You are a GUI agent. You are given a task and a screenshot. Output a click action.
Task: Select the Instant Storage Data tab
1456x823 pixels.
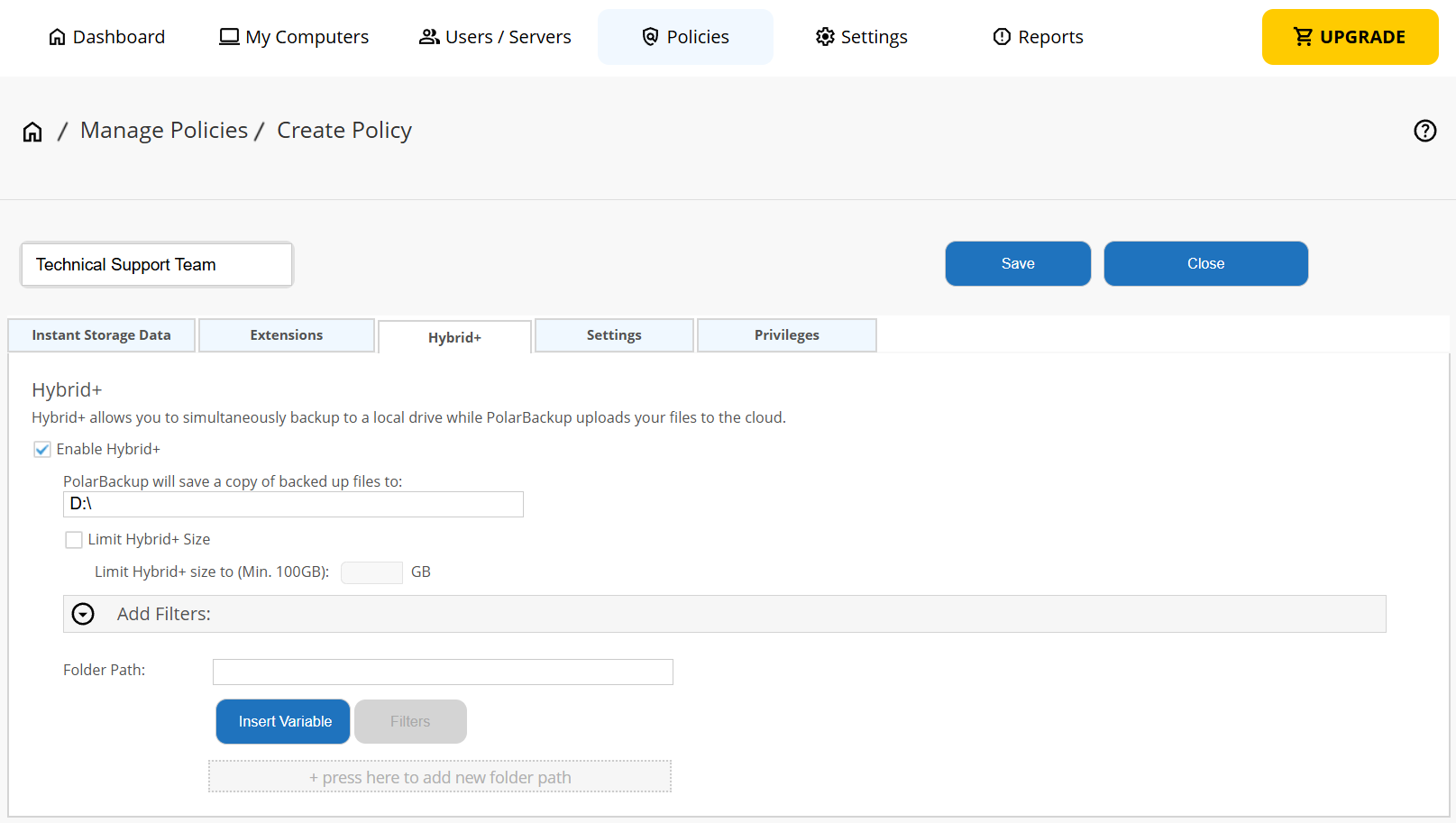[x=101, y=334]
